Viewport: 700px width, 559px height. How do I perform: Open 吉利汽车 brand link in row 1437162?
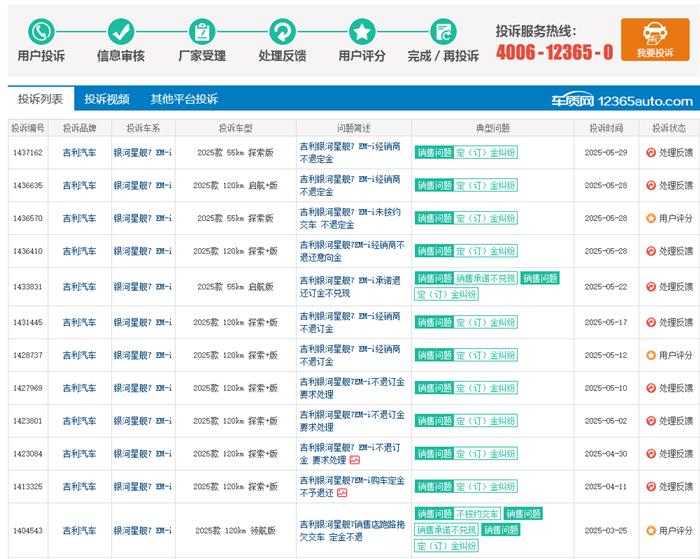point(79,153)
